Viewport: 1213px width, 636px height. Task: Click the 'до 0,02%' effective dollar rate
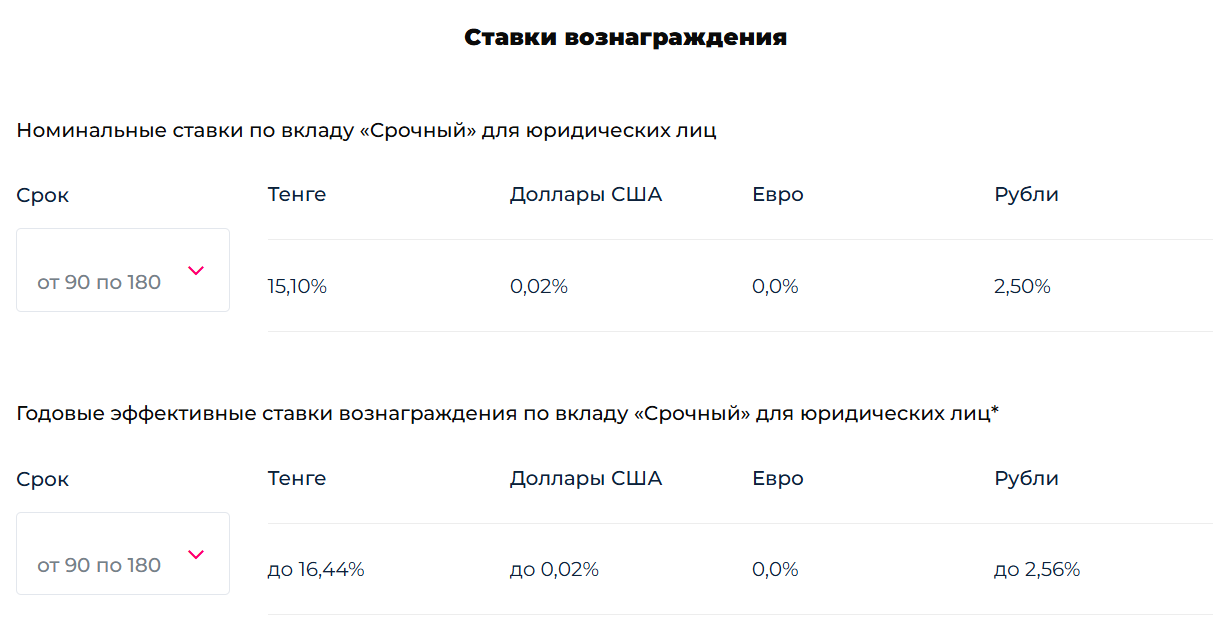(554, 570)
